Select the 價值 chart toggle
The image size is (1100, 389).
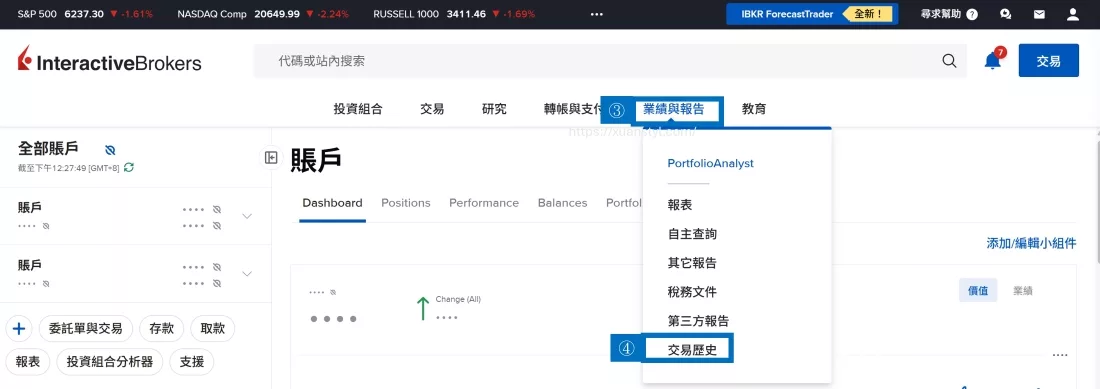pos(978,291)
